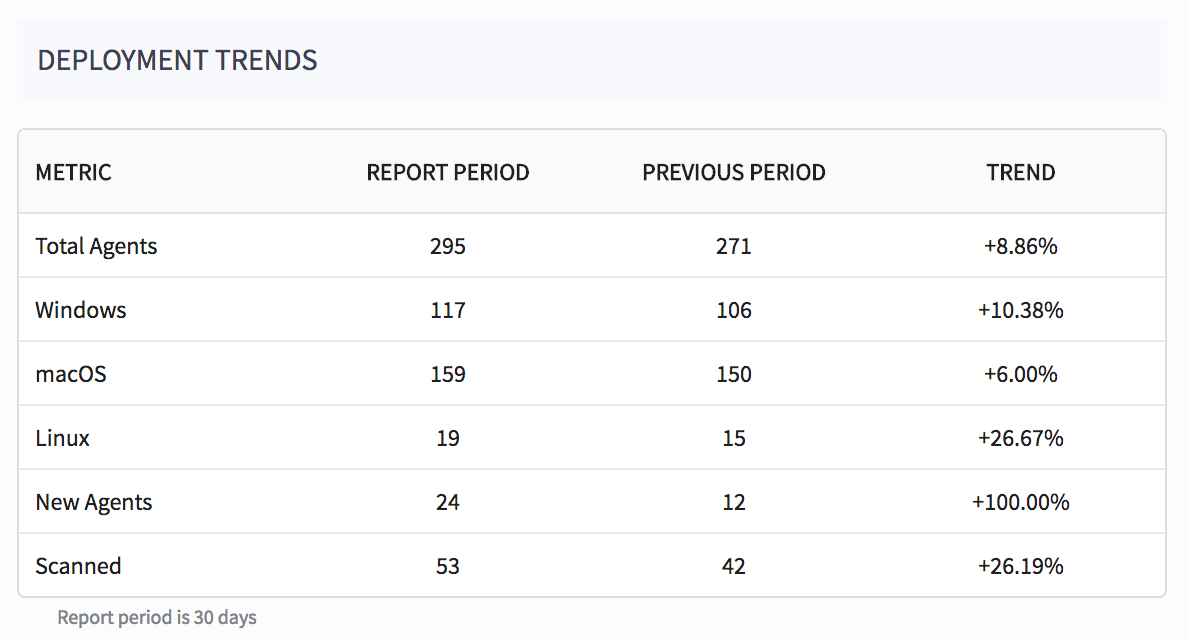Select the Scanned metric row label
The width and height of the screenshot is (1189, 640).
pos(78,566)
